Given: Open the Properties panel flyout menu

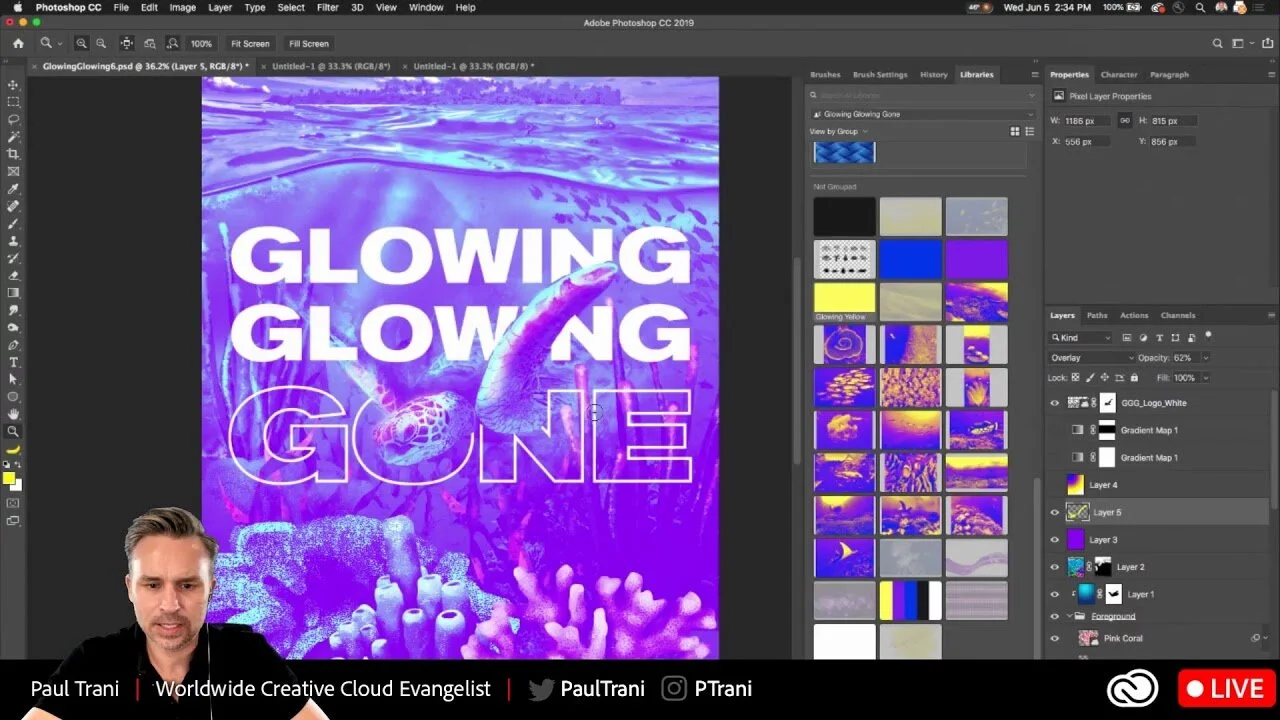Looking at the screenshot, I should pos(1271,74).
